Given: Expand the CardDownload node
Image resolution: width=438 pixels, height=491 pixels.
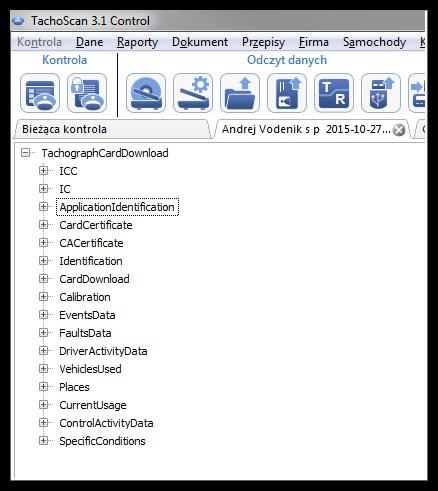Looking at the screenshot, I should click(x=43, y=279).
